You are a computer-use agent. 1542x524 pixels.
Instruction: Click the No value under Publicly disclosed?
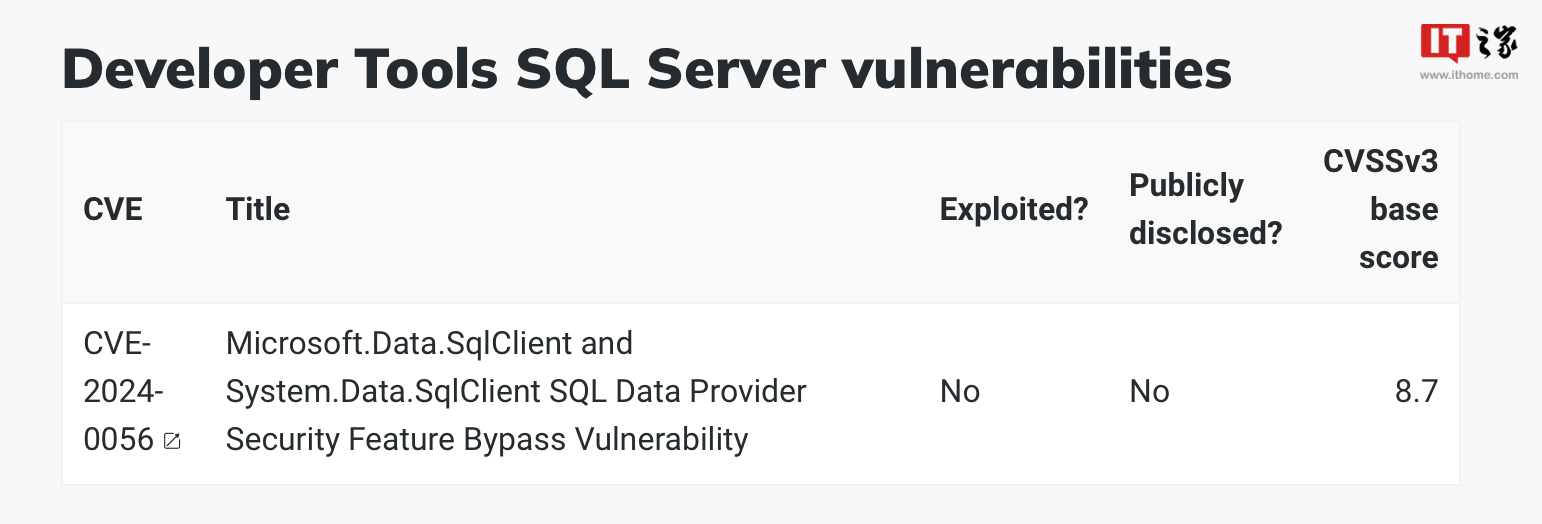(x=1149, y=391)
